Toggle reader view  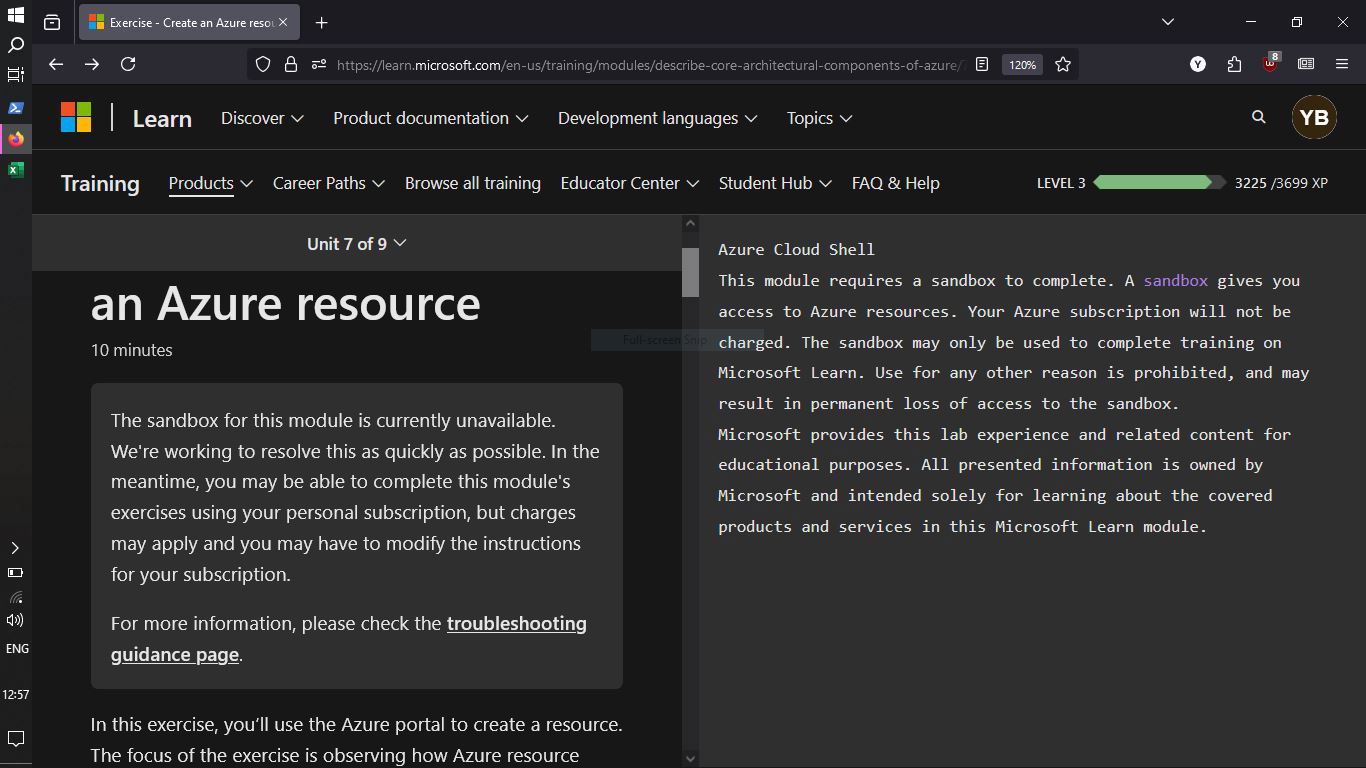pos(982,64)
